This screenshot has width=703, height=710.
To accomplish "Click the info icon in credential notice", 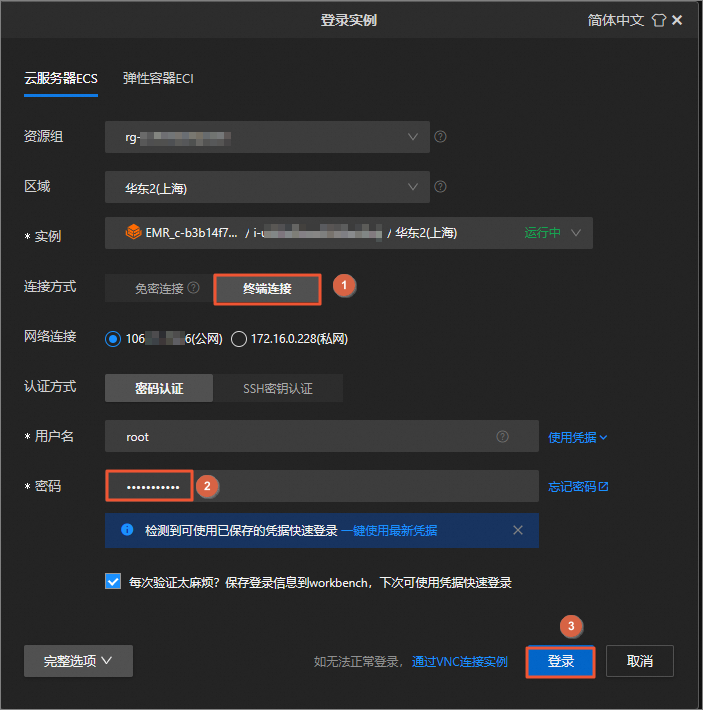I will [127, 529].
